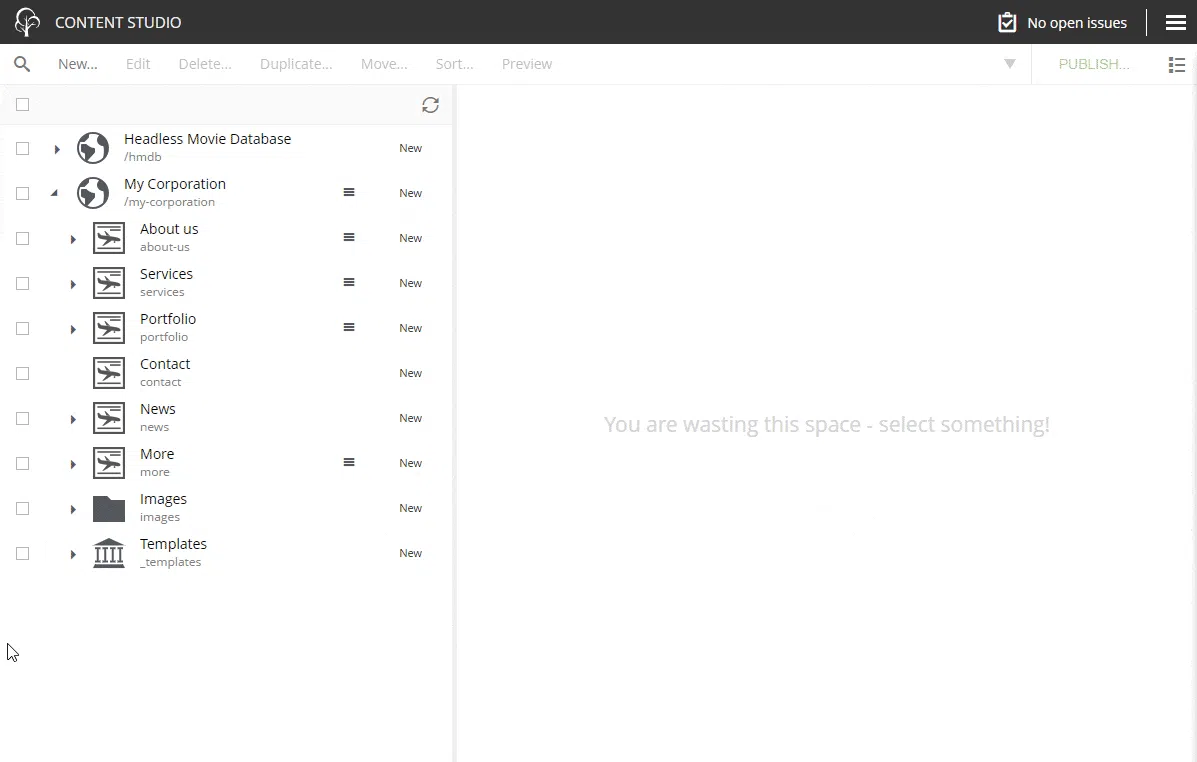
Task: Click the New status on News row
Action: (x=411, y=418)
